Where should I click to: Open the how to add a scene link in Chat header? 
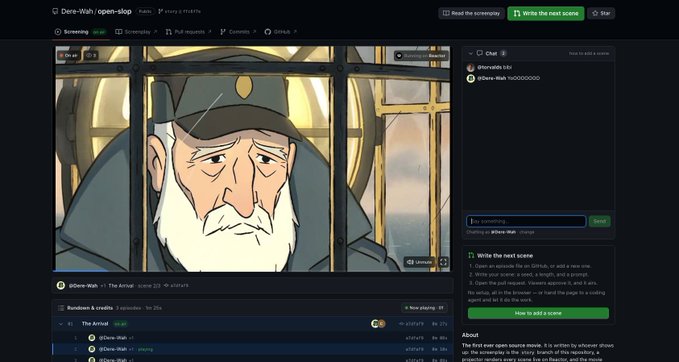click(x=589, y=53)
